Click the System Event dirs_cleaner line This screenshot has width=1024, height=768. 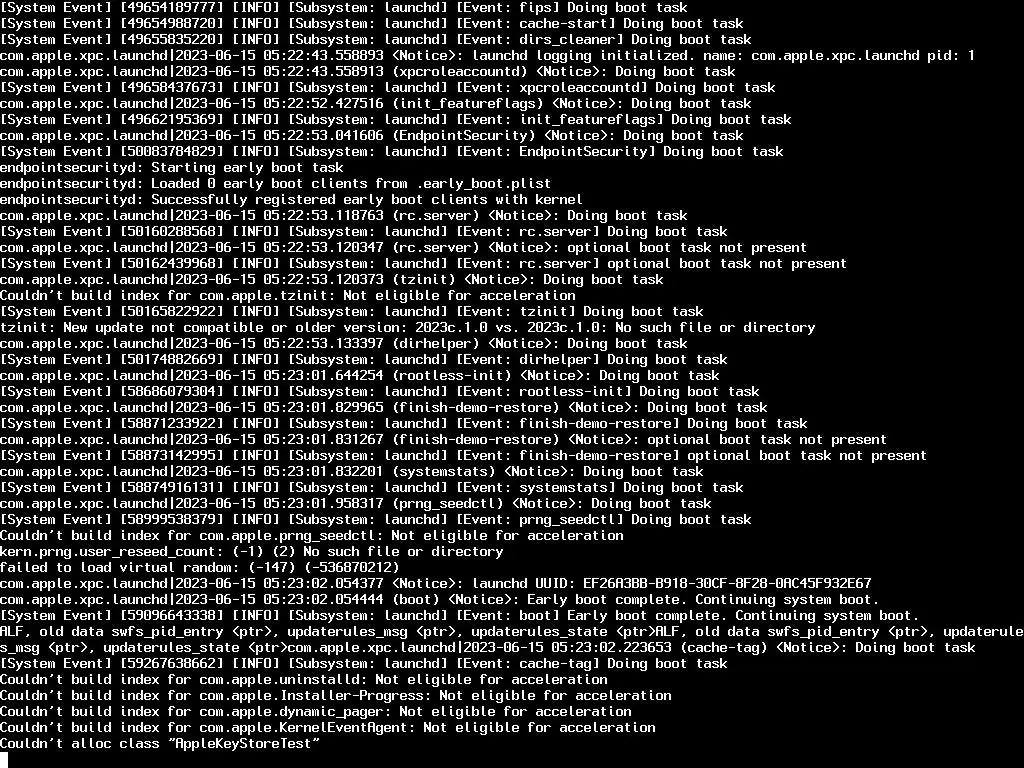376,40
